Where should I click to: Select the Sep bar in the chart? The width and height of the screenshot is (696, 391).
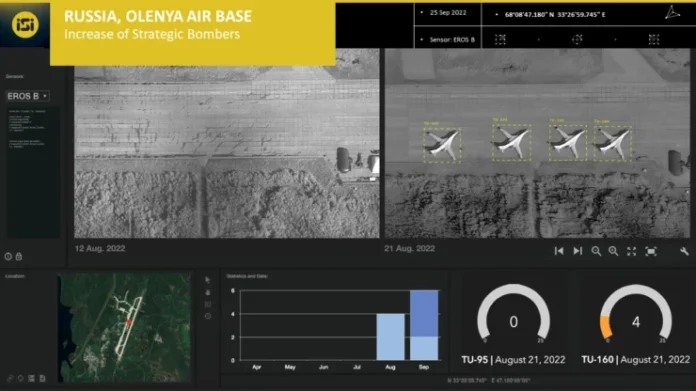pyautogui.click(x=424, y=325)
